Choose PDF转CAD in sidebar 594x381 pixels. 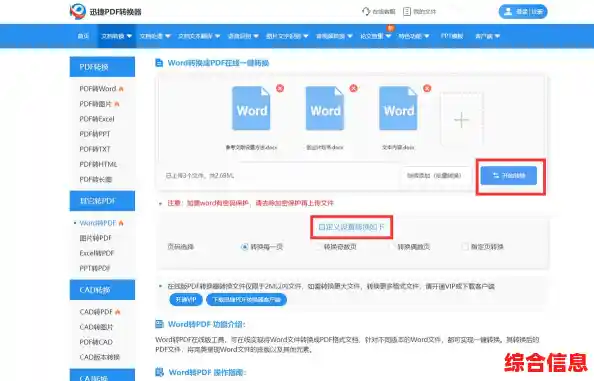(96, 342)
